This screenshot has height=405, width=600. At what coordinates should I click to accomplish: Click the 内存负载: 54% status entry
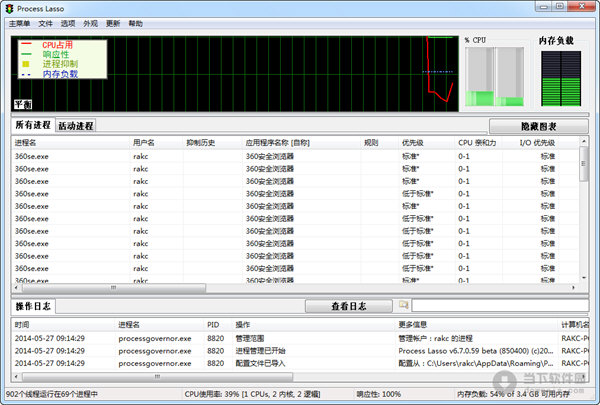[x=514, y=394]
